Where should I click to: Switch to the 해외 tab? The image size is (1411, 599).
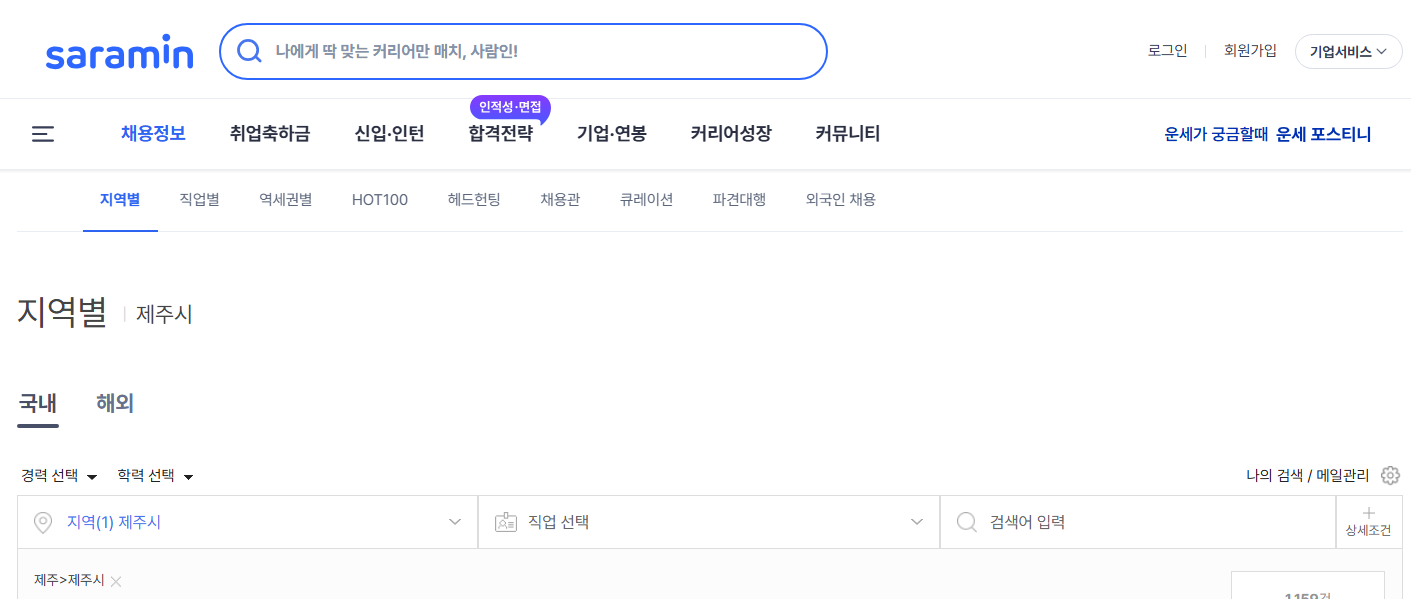pyautogui.click(x=114, y=403)
